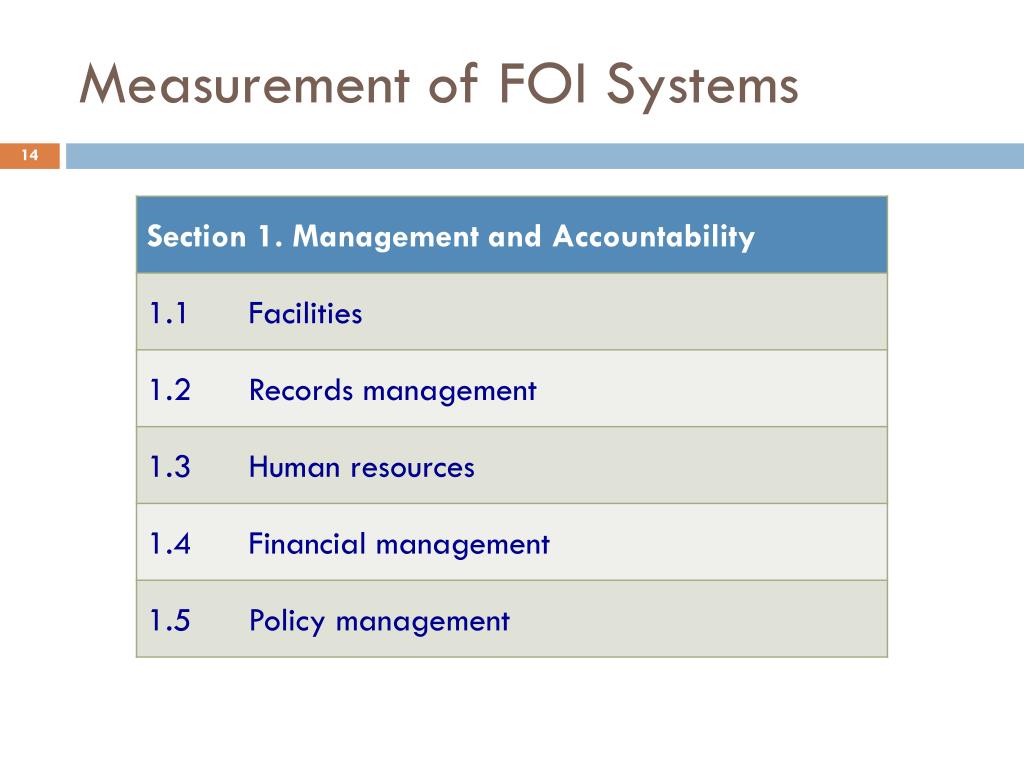This screenshot has height=768, width=1024.
Task: Click the Records management row
Action: point(512,389)
